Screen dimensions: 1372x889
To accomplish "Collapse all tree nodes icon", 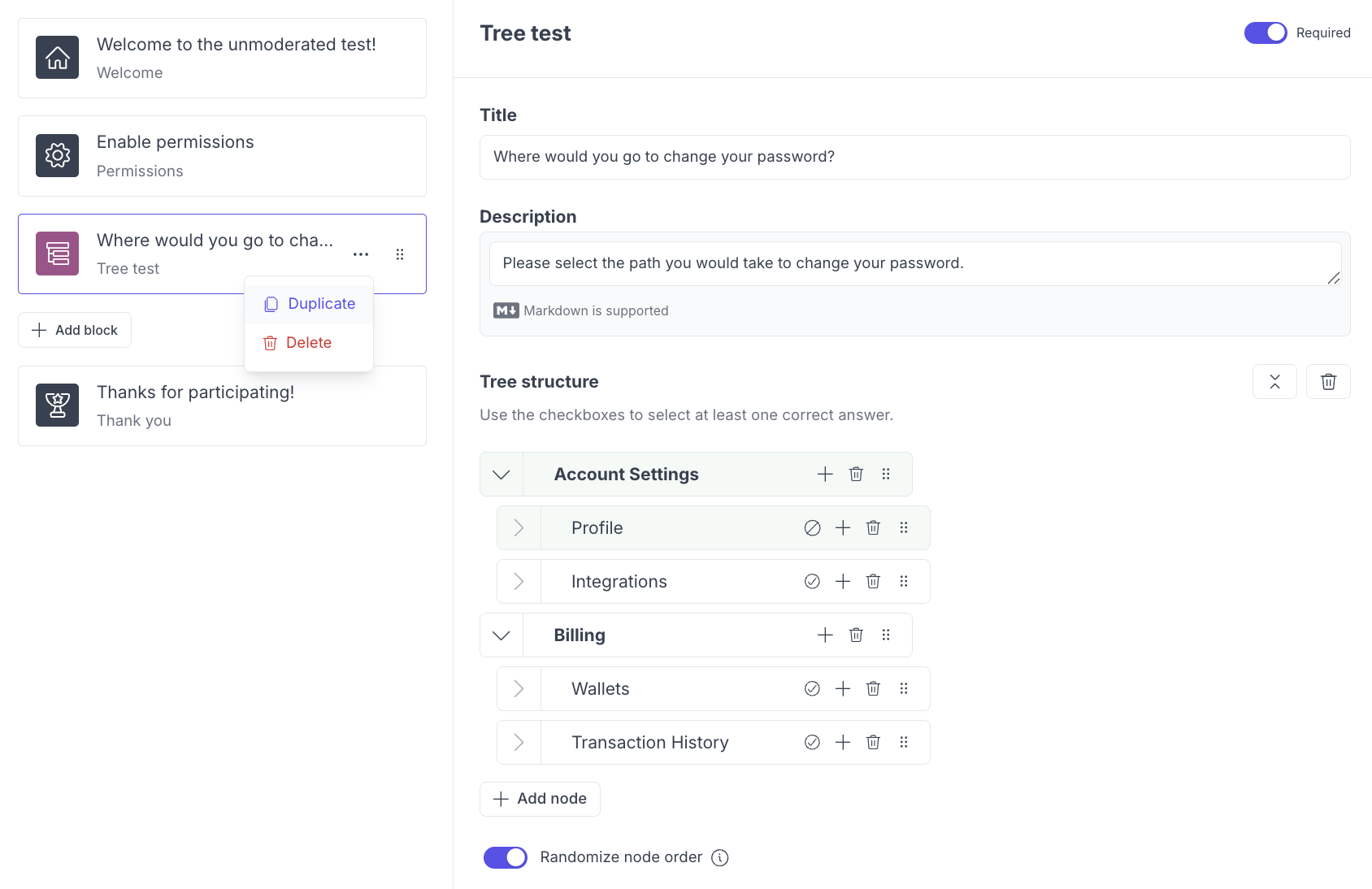I will coord(1274,382).
